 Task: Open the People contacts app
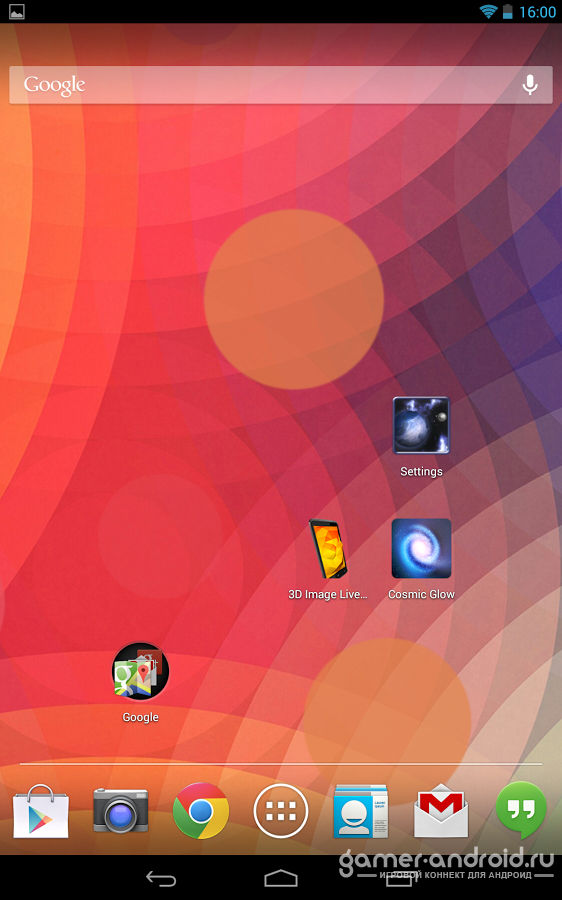tap(361, 811)
